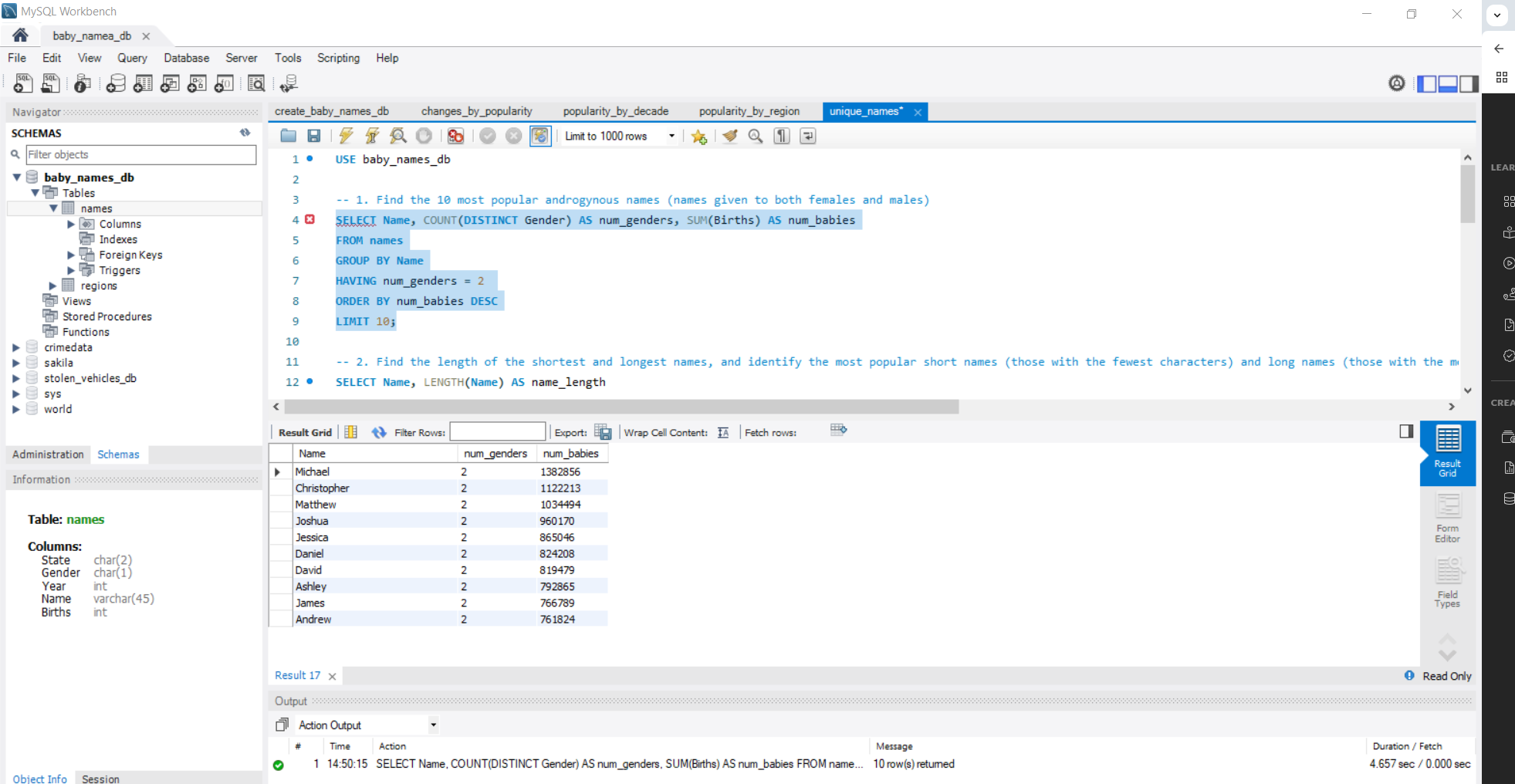The image size is (1515, 784).
Task: Execute statement under cursor (lightning with cursor)
Action: 372,136
